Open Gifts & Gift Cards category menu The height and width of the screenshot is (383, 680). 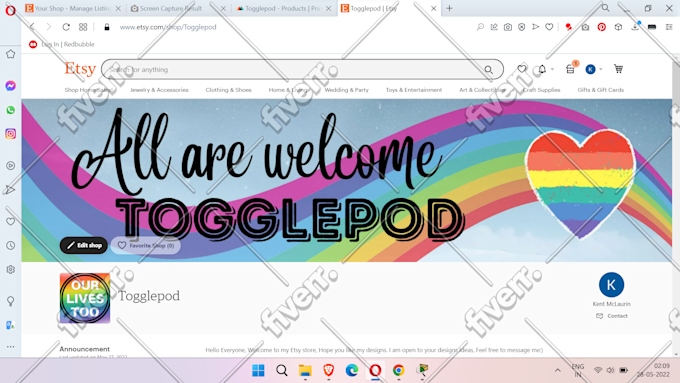coord(601,90)
